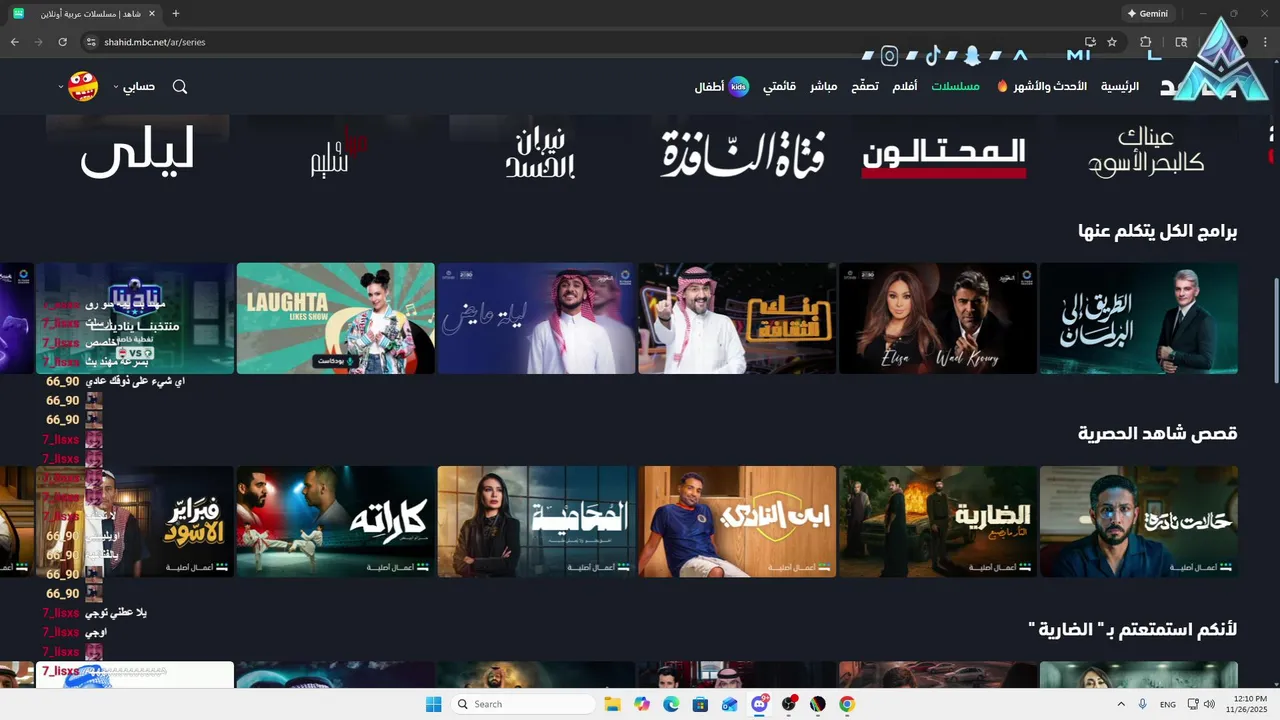Open the حالات نادرة series thumbnail
The image size is (1280, 720).
coord(1139,521)
